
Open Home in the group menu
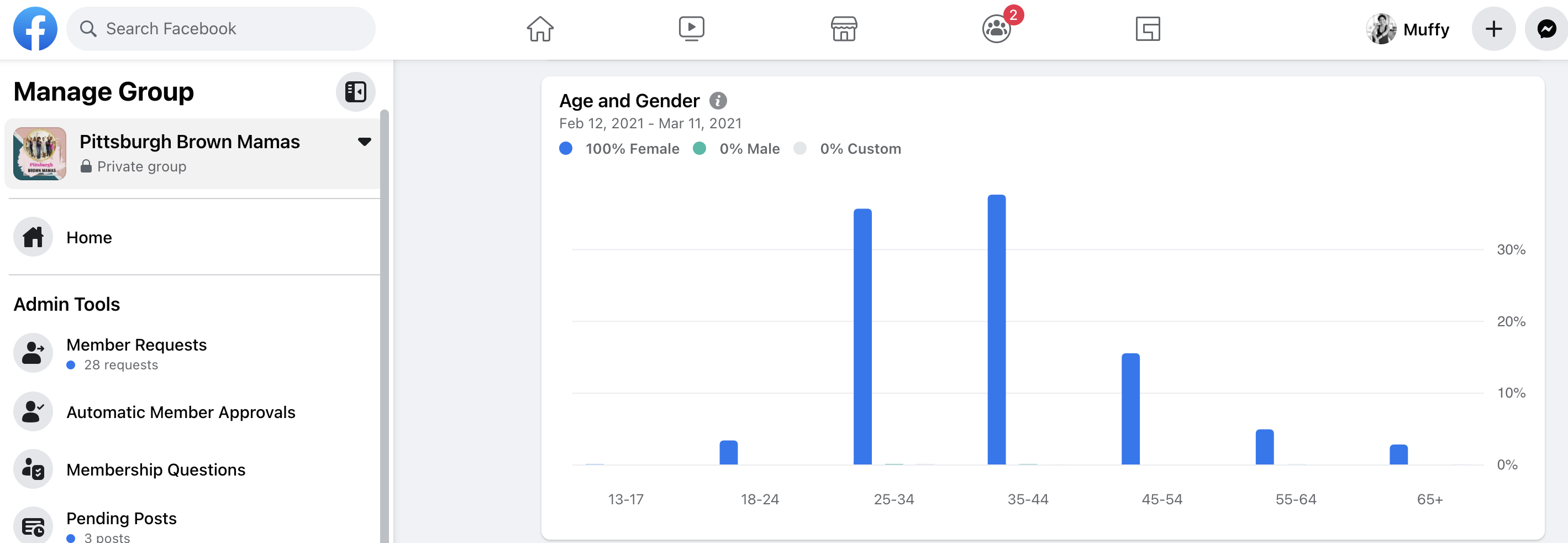[x=192, y=237]
